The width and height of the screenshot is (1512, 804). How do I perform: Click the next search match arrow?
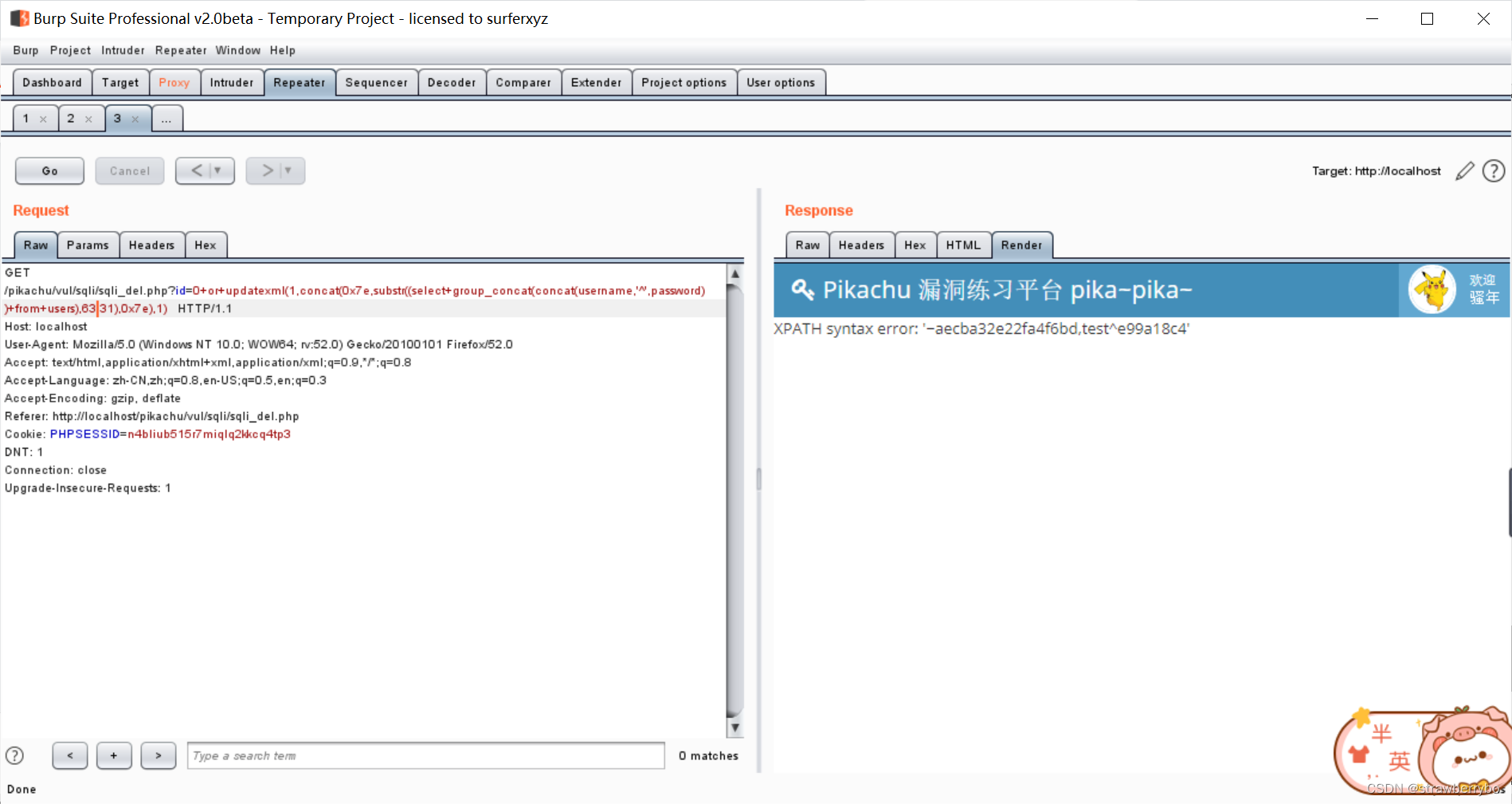pos(158,755)
